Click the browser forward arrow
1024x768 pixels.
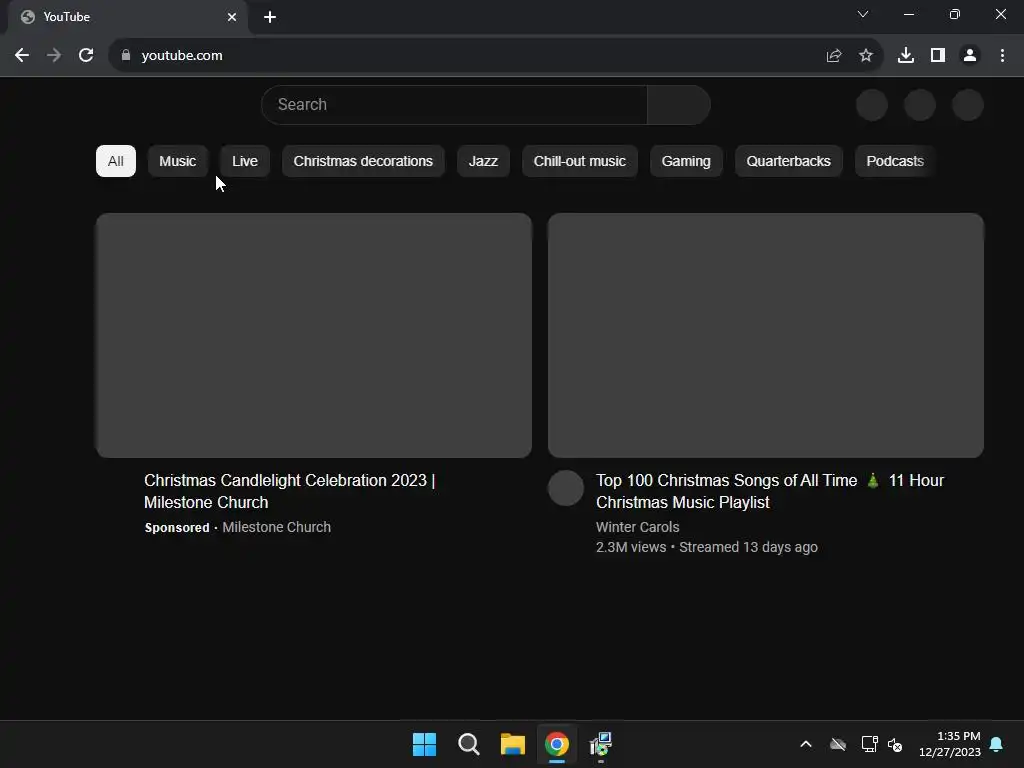(54, 56)
